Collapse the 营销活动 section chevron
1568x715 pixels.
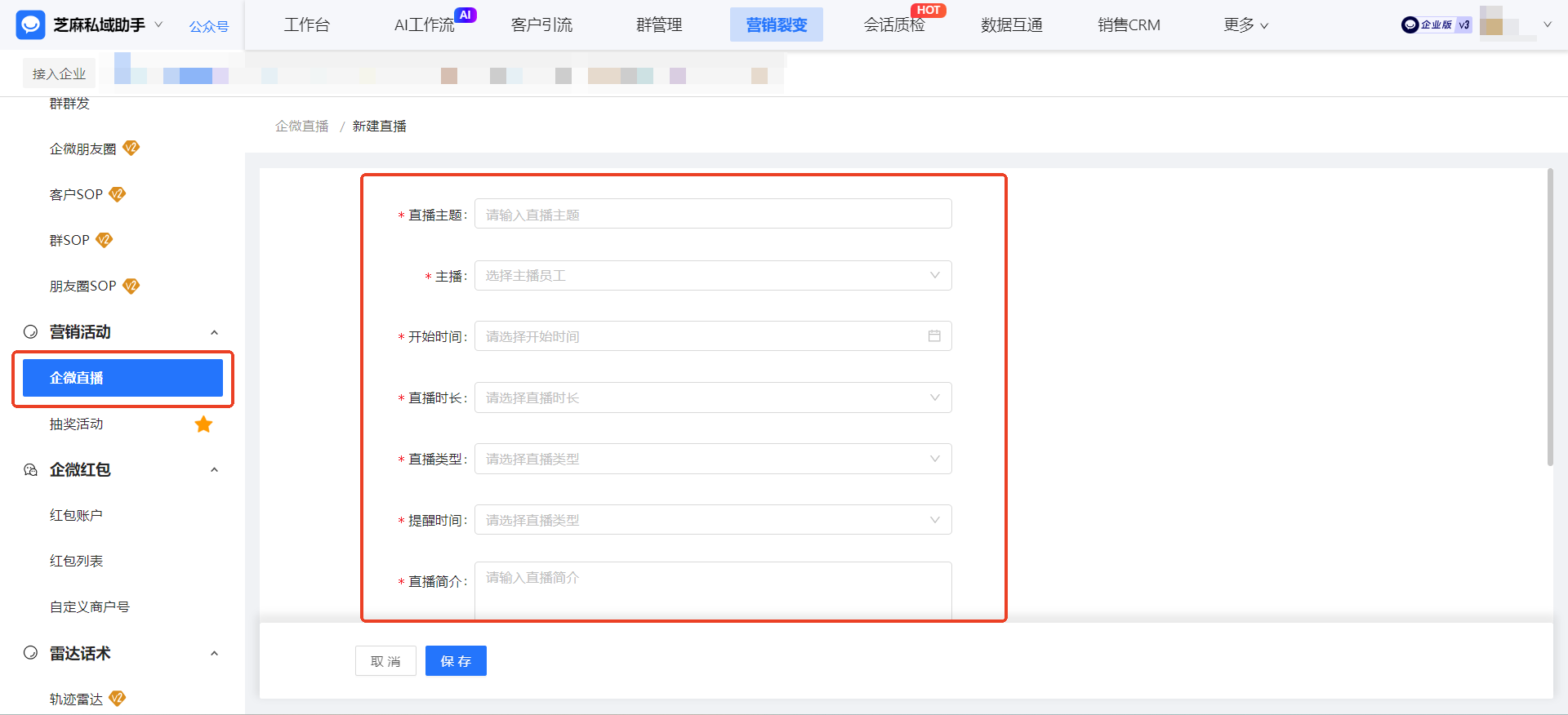click(214, 332)
